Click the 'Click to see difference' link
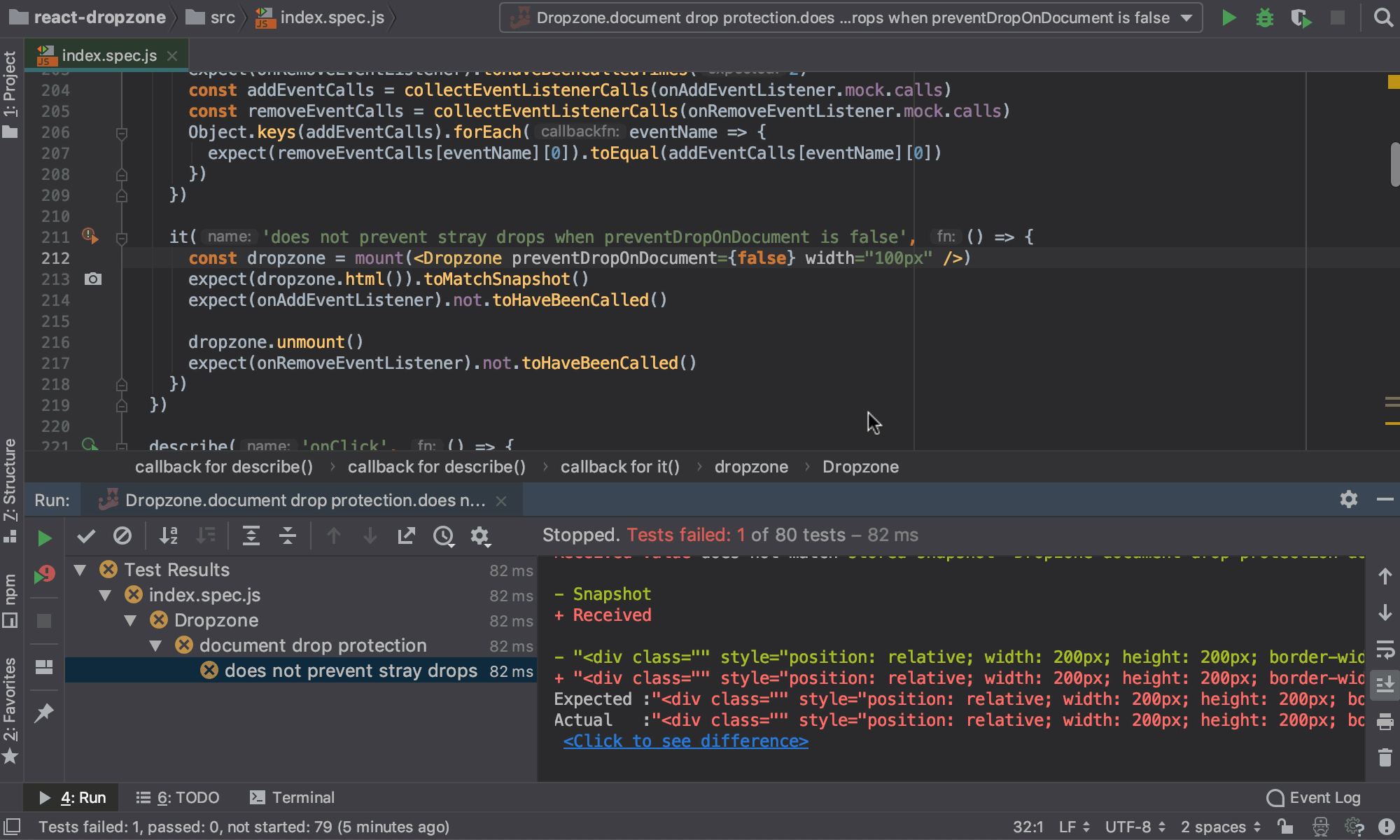Screen dimensions: 1400x840 [686, 741]
